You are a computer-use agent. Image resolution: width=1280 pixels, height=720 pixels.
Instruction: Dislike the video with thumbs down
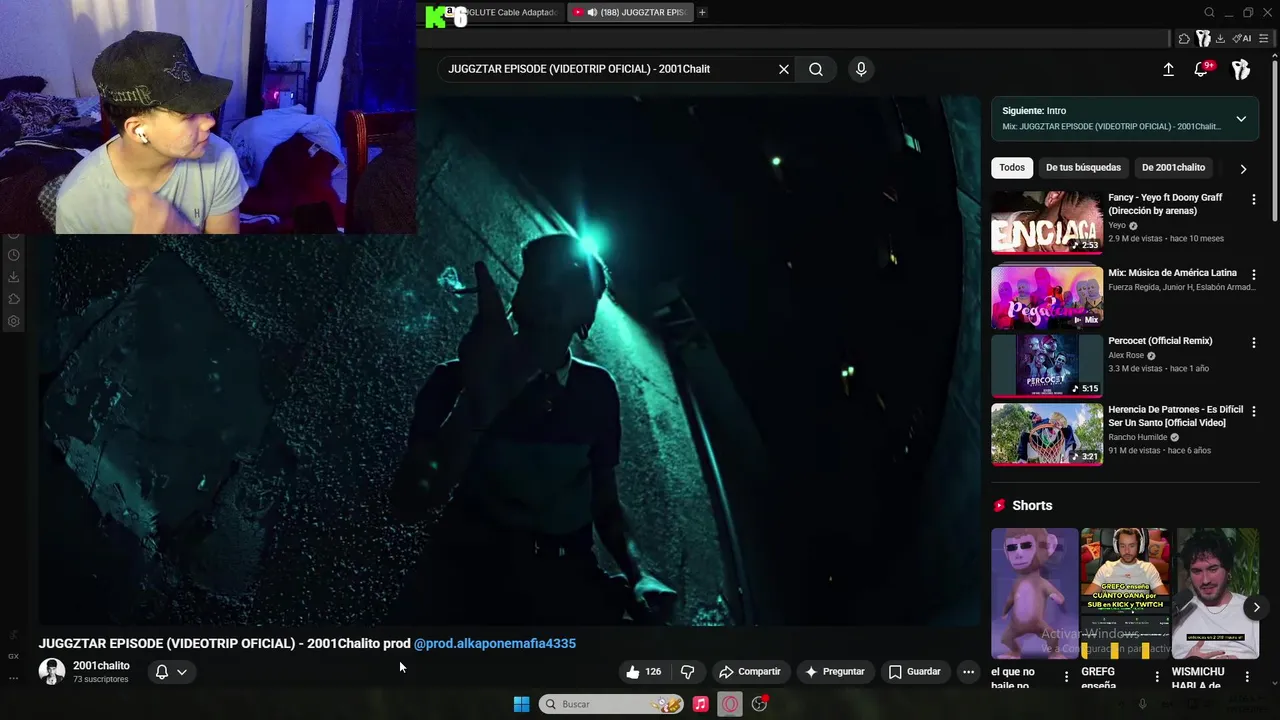pyautogui.click(x=687, y=672)
